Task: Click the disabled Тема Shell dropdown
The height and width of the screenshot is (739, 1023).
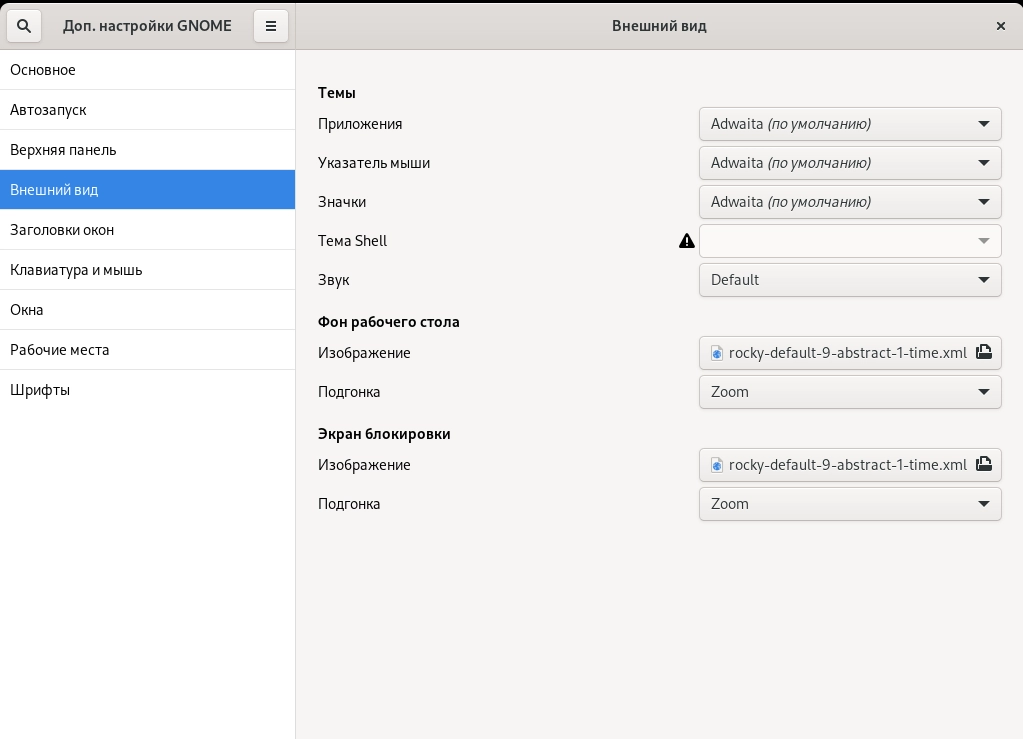Action: pos(850,241)
